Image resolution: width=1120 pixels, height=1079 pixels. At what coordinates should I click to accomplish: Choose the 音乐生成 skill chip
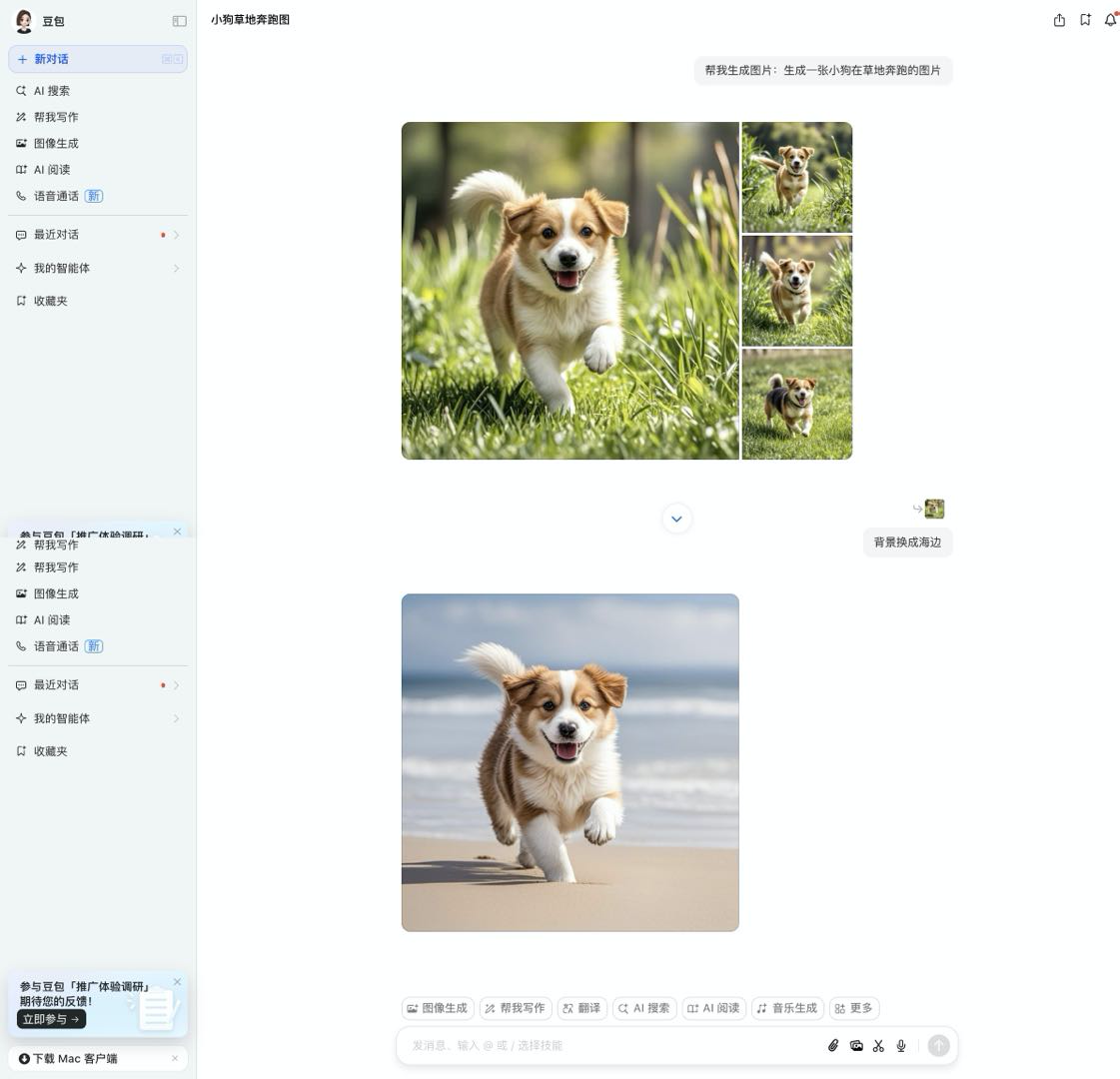pos(785,1008)
